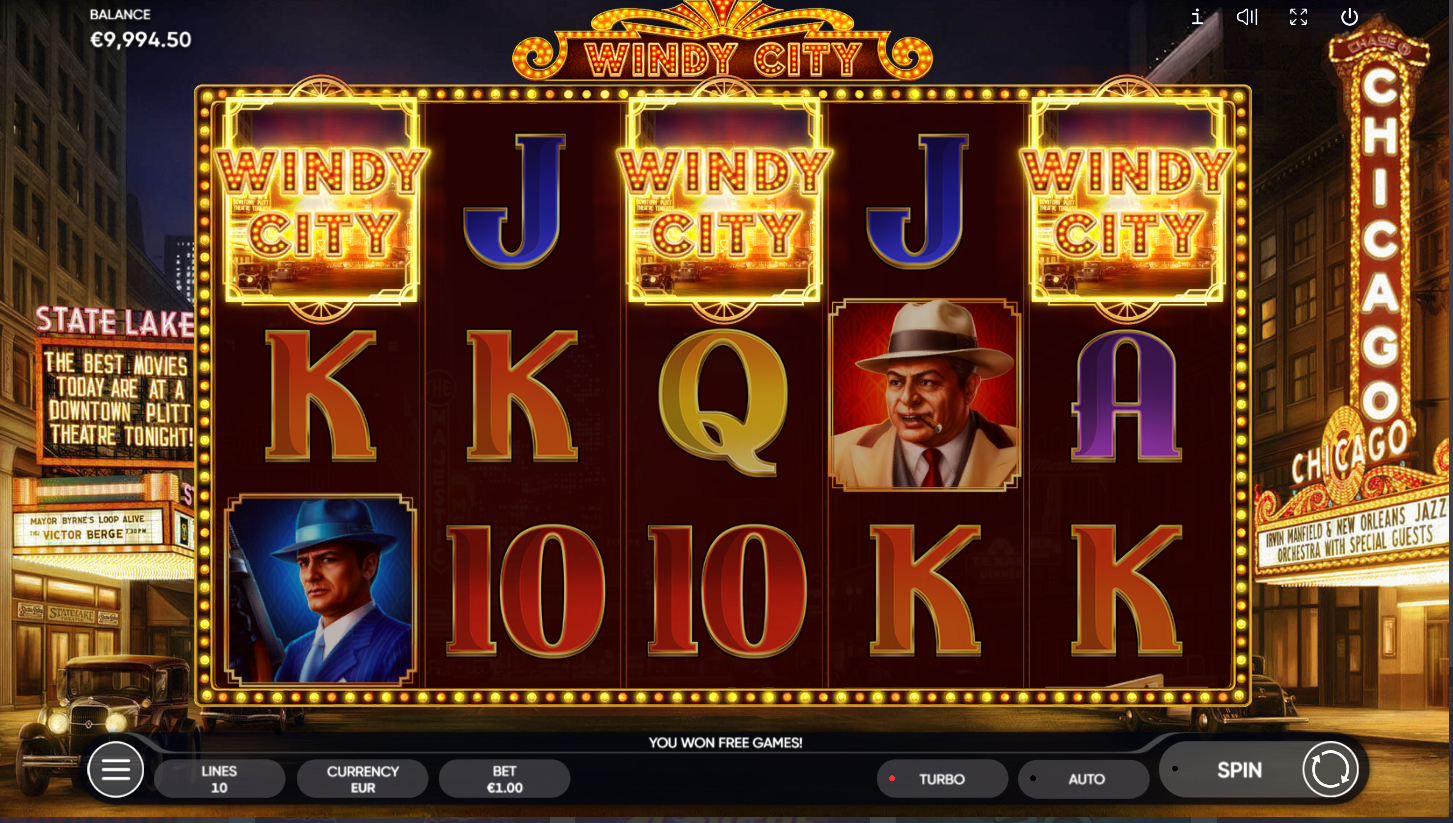
Task: Click the power exit icon
Action: pos(1349,17)
